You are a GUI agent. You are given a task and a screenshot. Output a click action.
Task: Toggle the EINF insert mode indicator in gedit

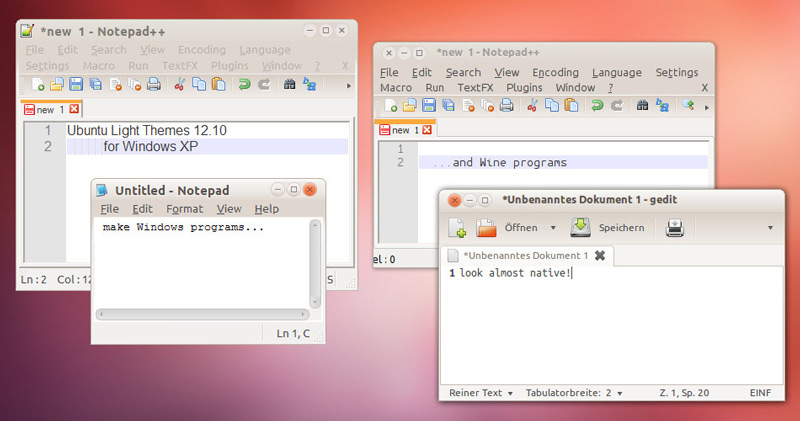pyautogui.click(x=760, y=392)
